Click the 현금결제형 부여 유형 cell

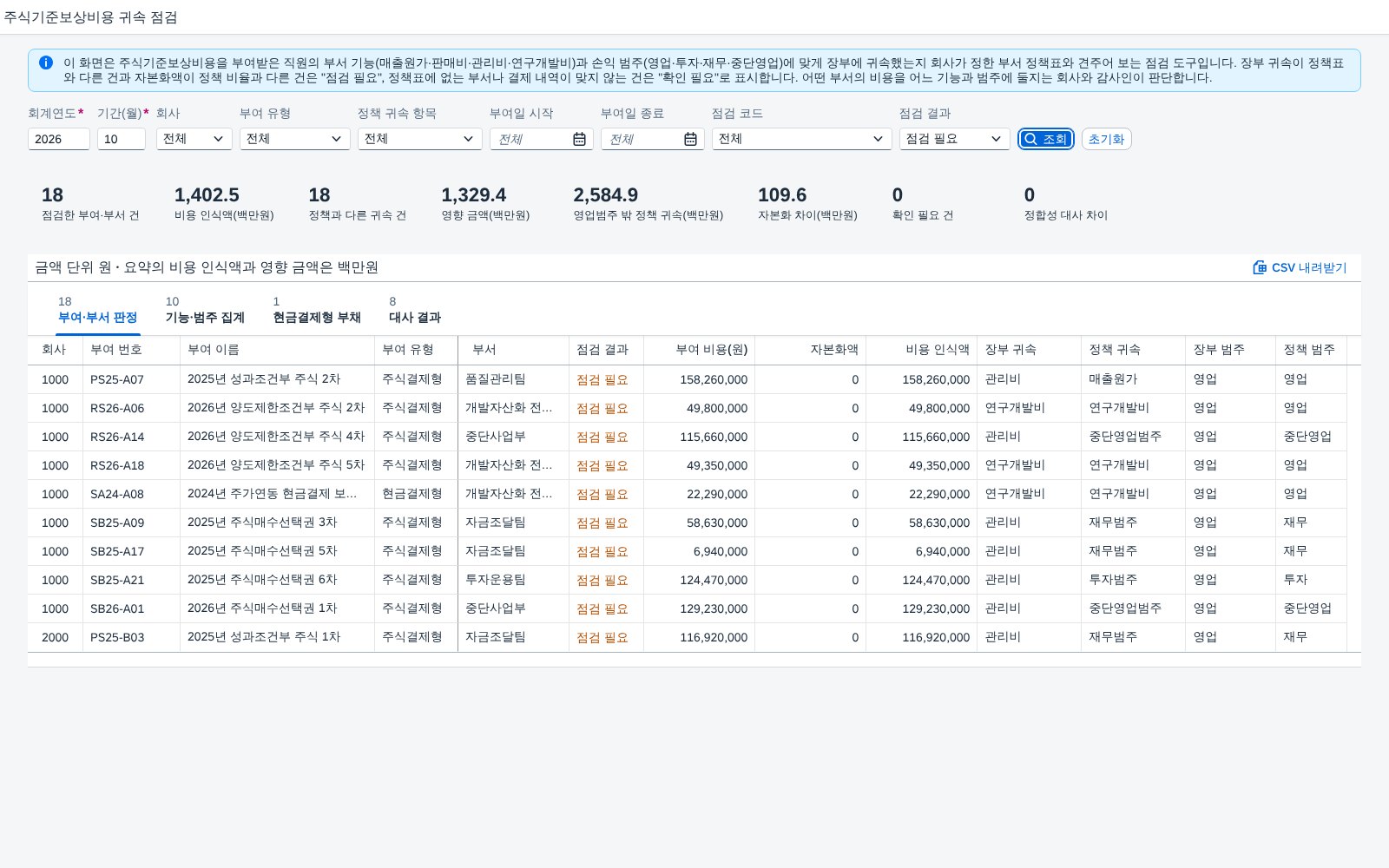tap(416, 494)
